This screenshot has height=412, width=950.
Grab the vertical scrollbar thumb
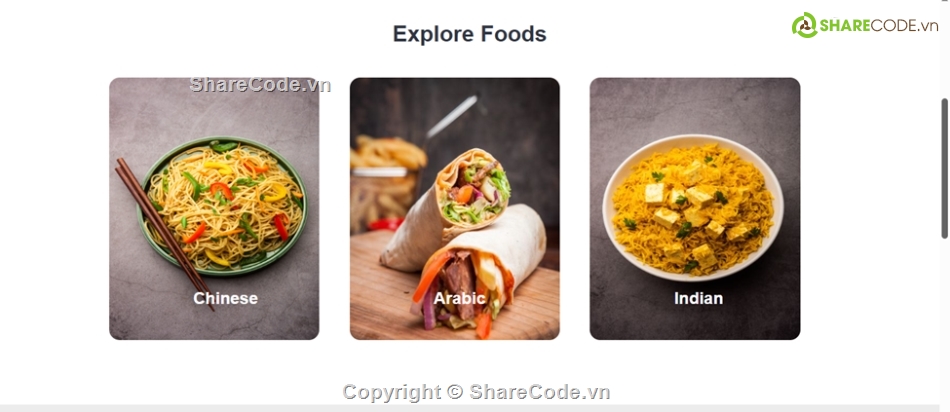pyautogui.click(x=944, y=168)
